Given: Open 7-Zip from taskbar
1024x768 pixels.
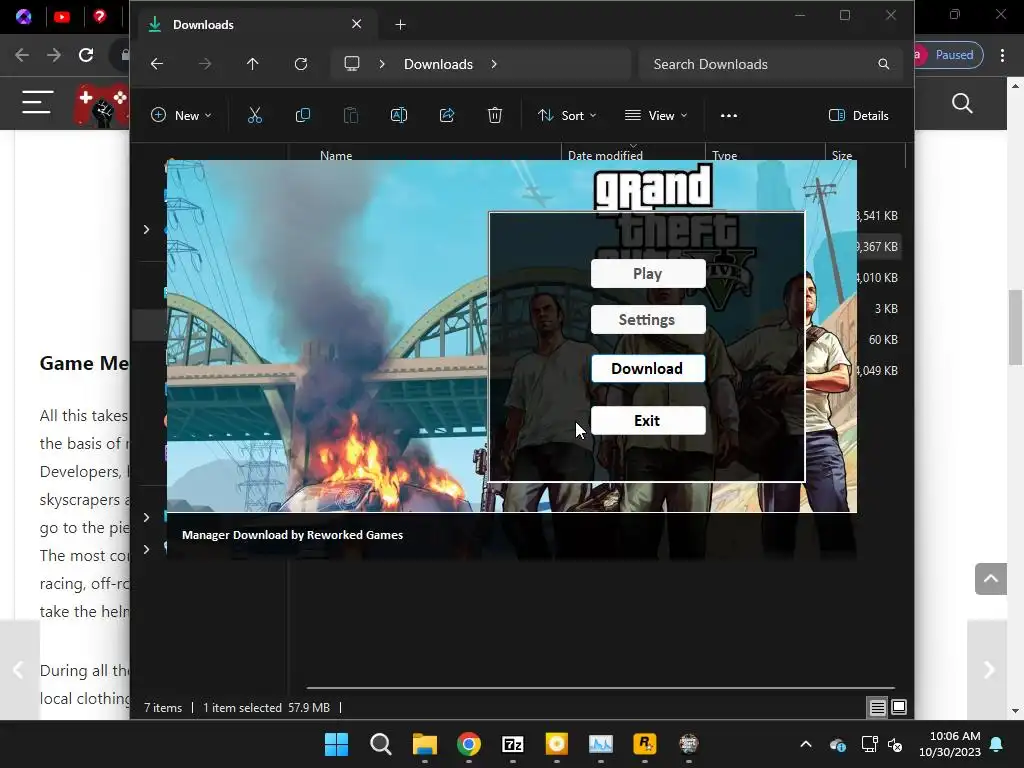Looking at the screenshot, I should (513, 744).
